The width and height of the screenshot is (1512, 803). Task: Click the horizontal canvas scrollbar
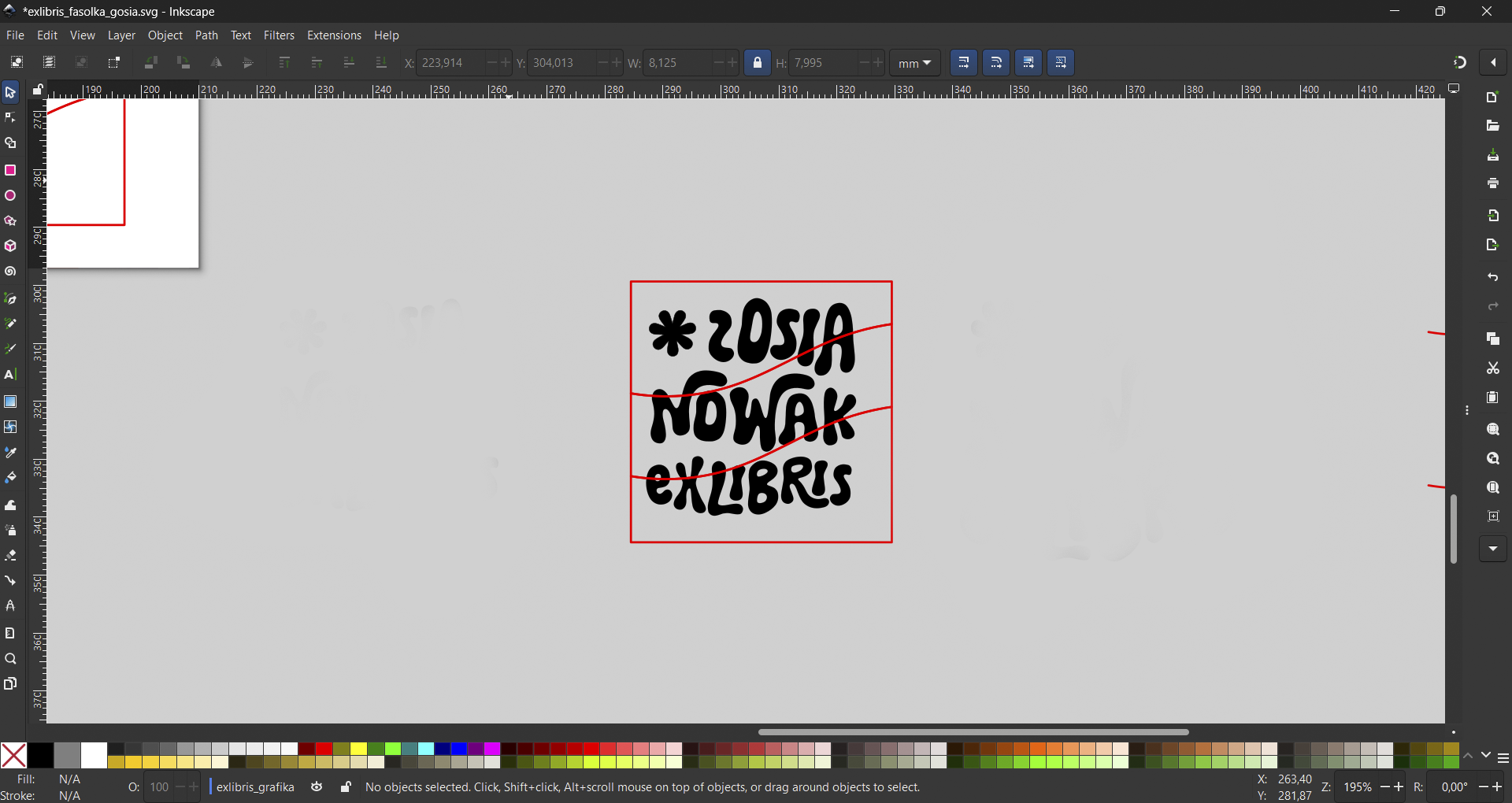(x=973, y=732)
